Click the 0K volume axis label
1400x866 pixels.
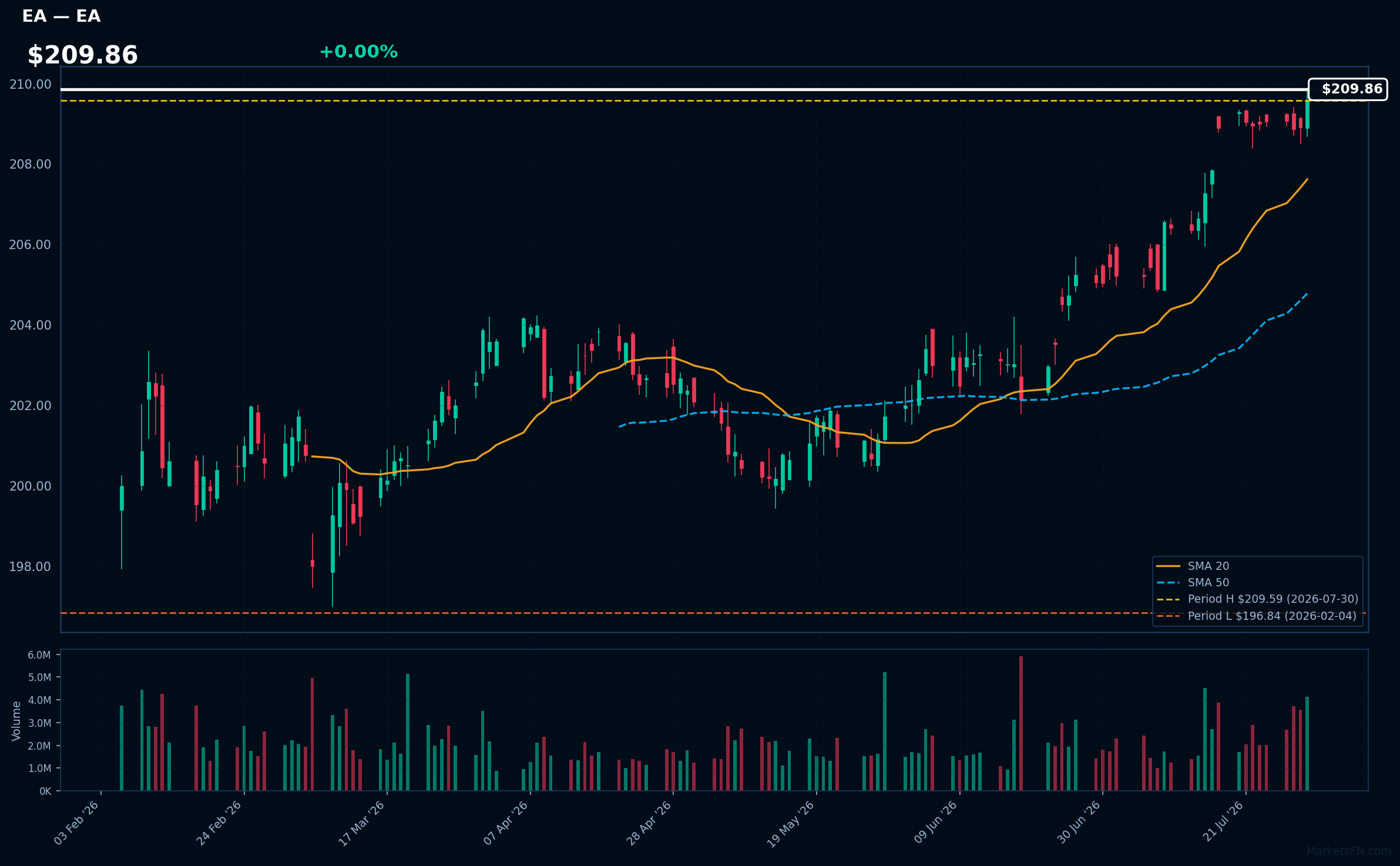[45, 791]
